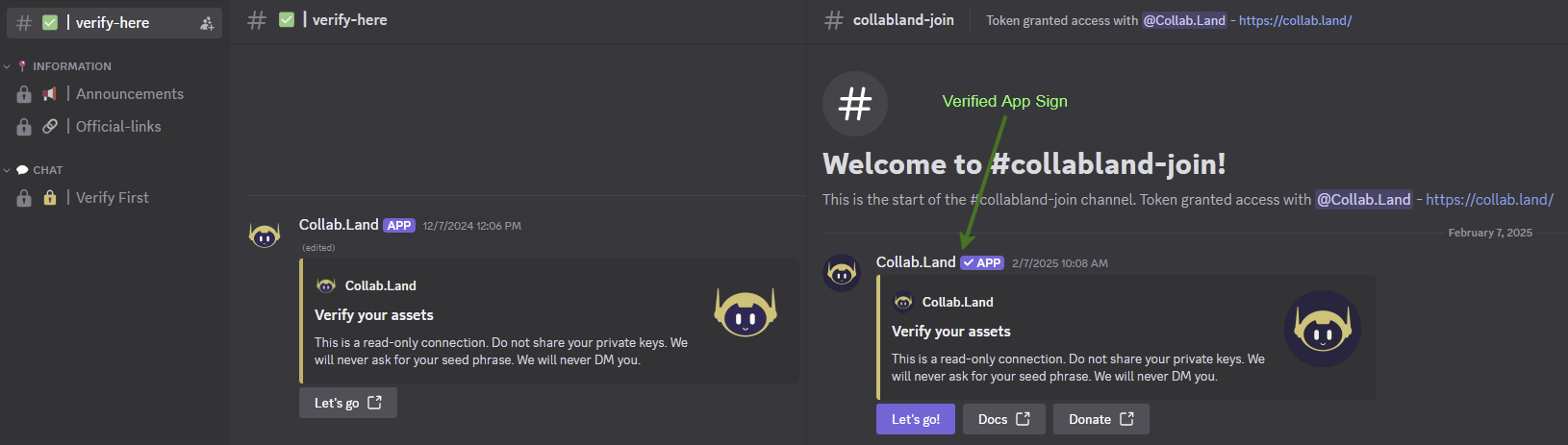Click the lock icon beside Verify First
This screenshot has height=445, width=1568.
24,198
